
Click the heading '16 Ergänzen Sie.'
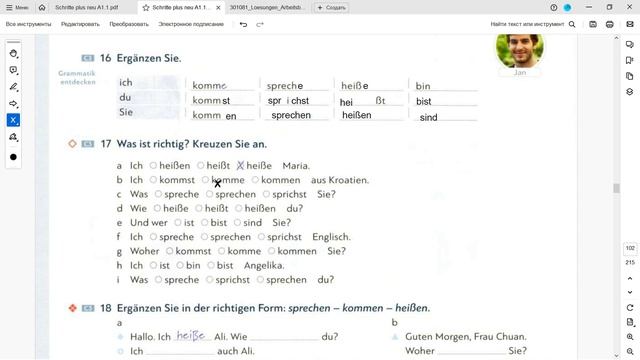141,58
